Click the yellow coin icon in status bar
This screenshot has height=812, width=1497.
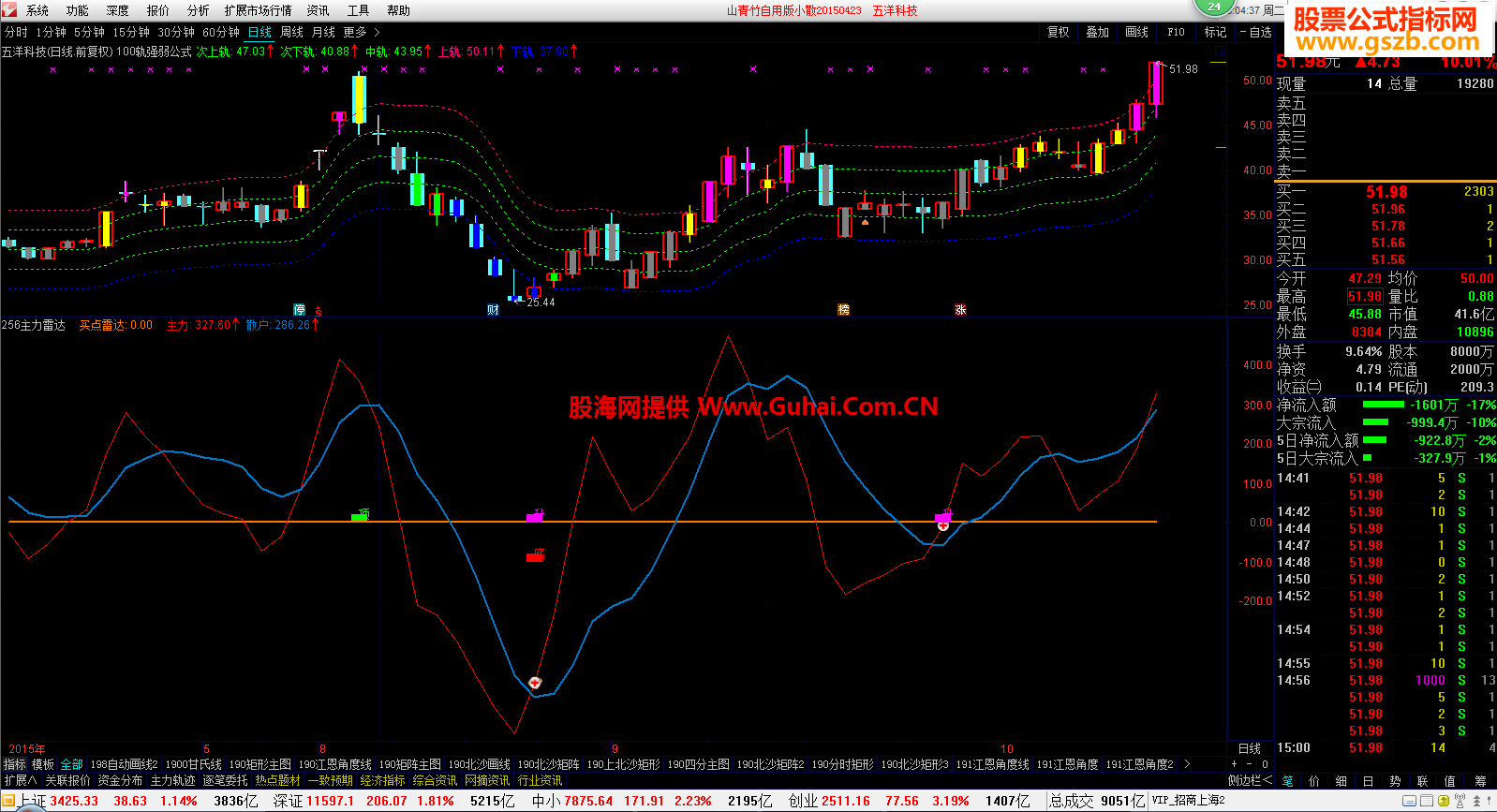(1445, 801)
